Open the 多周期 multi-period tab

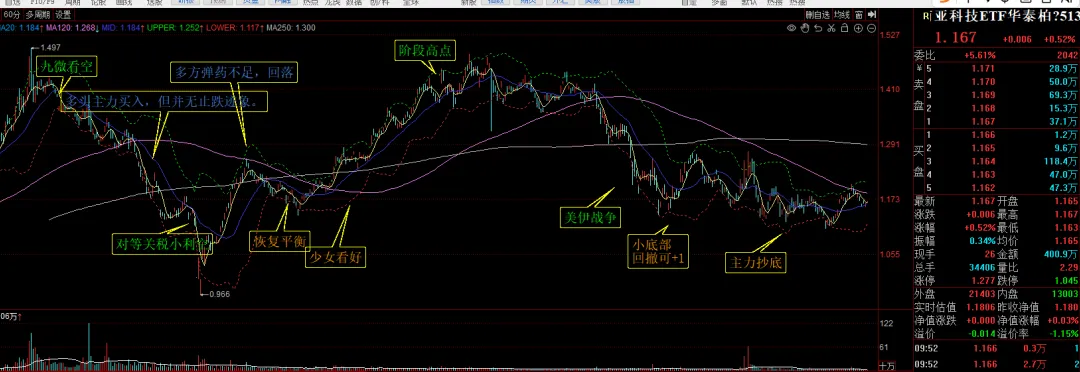pos(39,14)
